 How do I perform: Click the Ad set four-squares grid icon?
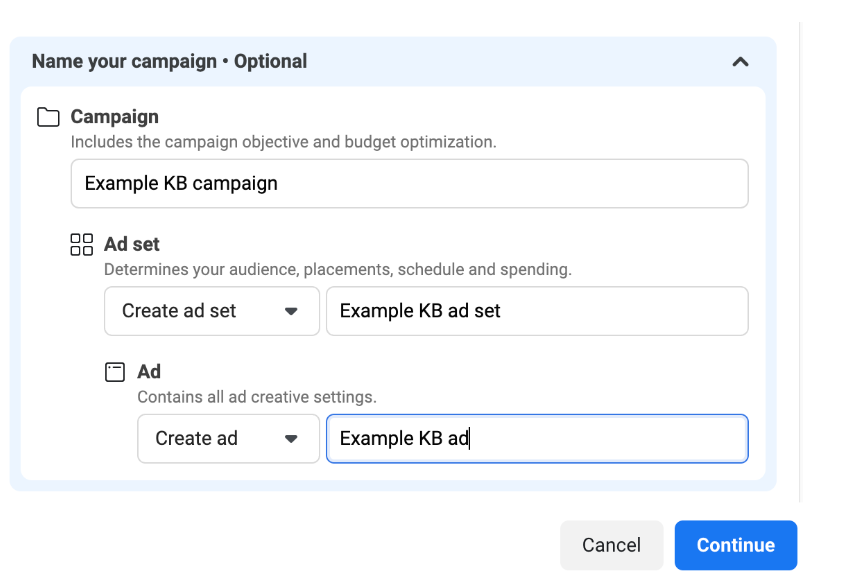[82, 244]
